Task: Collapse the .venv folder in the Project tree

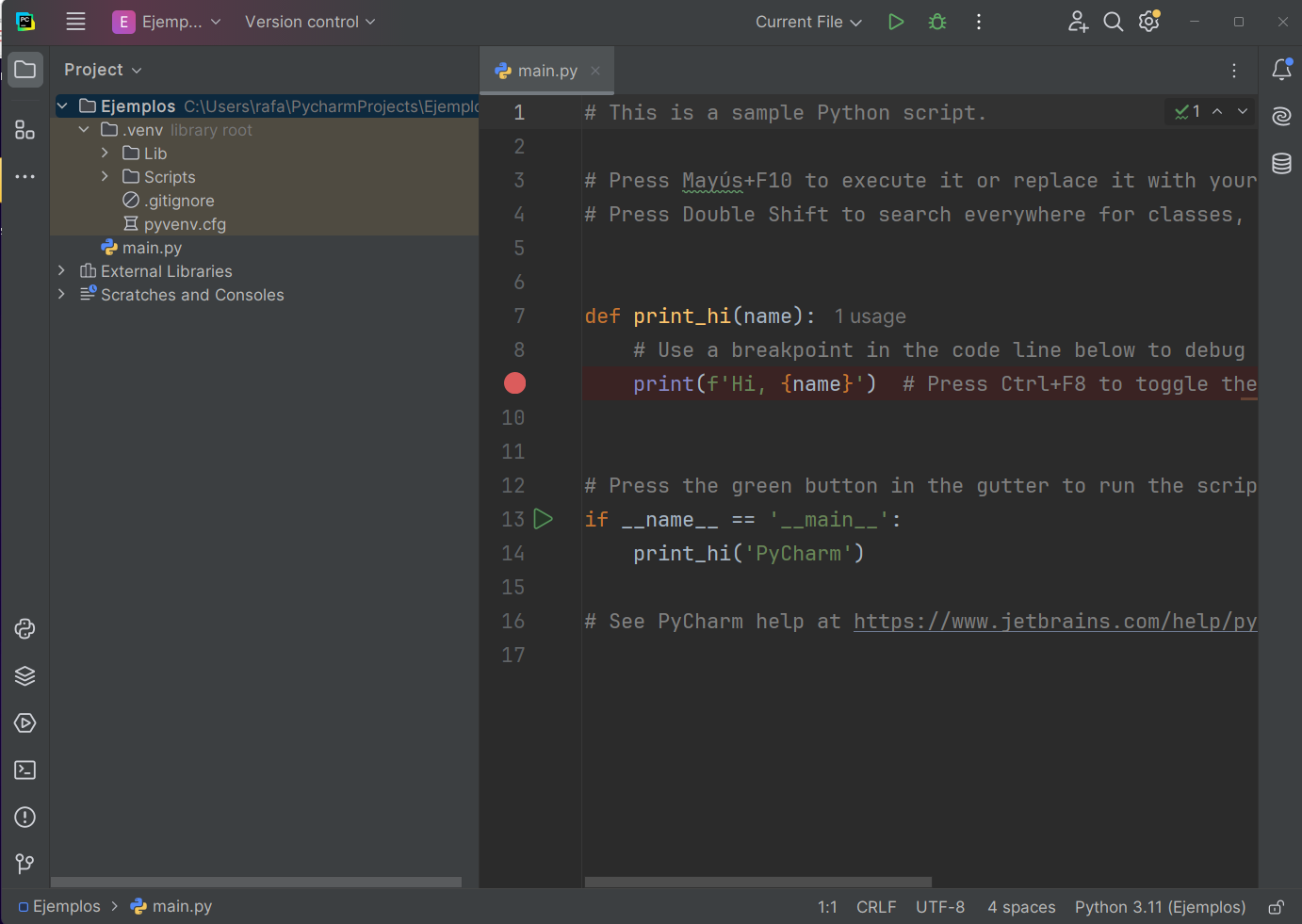Action: [x=84, y=129]
